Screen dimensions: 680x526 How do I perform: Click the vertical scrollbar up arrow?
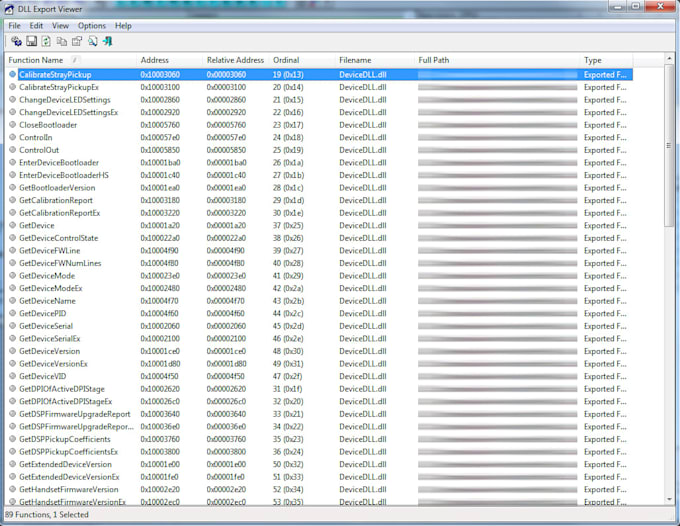tap(669, 58)
